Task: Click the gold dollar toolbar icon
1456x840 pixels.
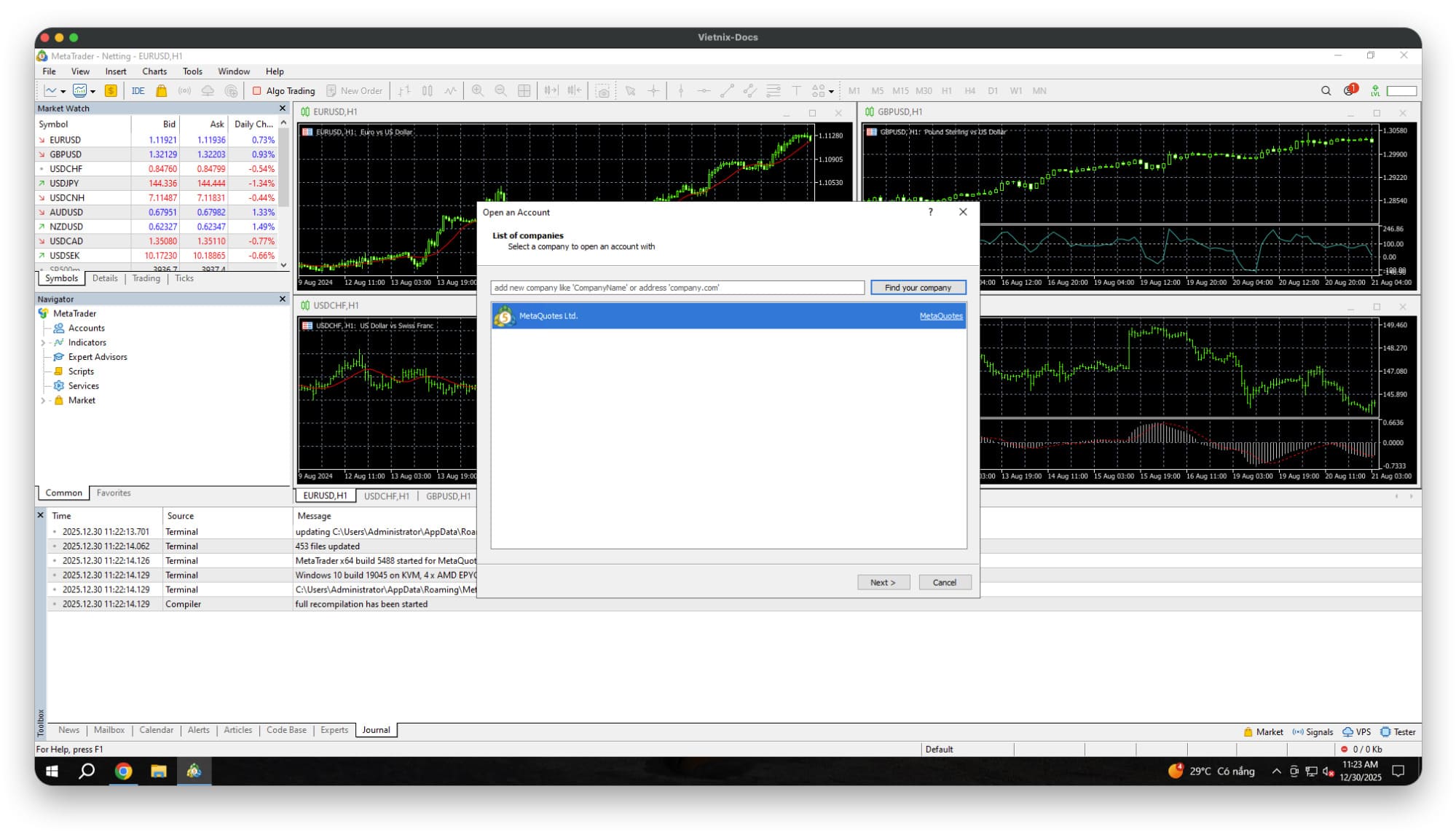Action: (111, 91)
